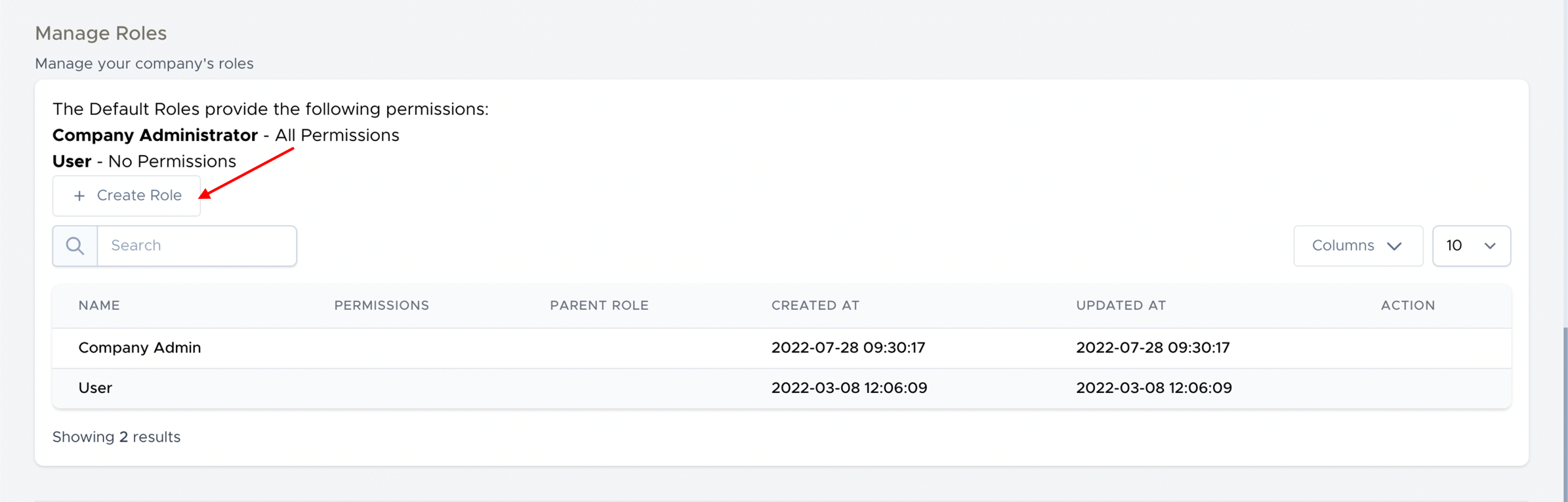This screenshot has width=1568, height=502.
Task: Click the magnifying glass search icon
Action: (75, 246)
